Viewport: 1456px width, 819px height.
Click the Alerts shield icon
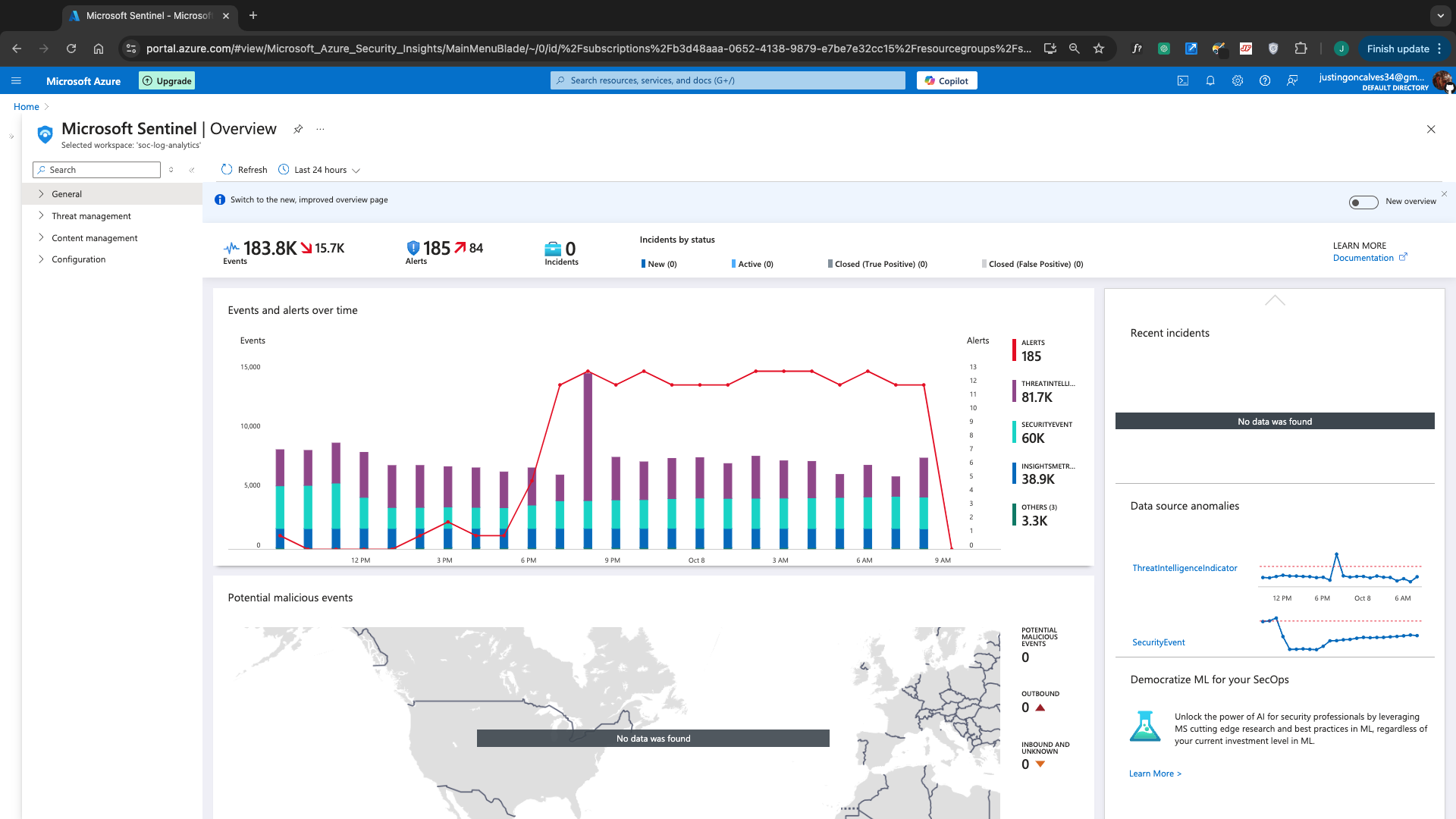point(413,247)
